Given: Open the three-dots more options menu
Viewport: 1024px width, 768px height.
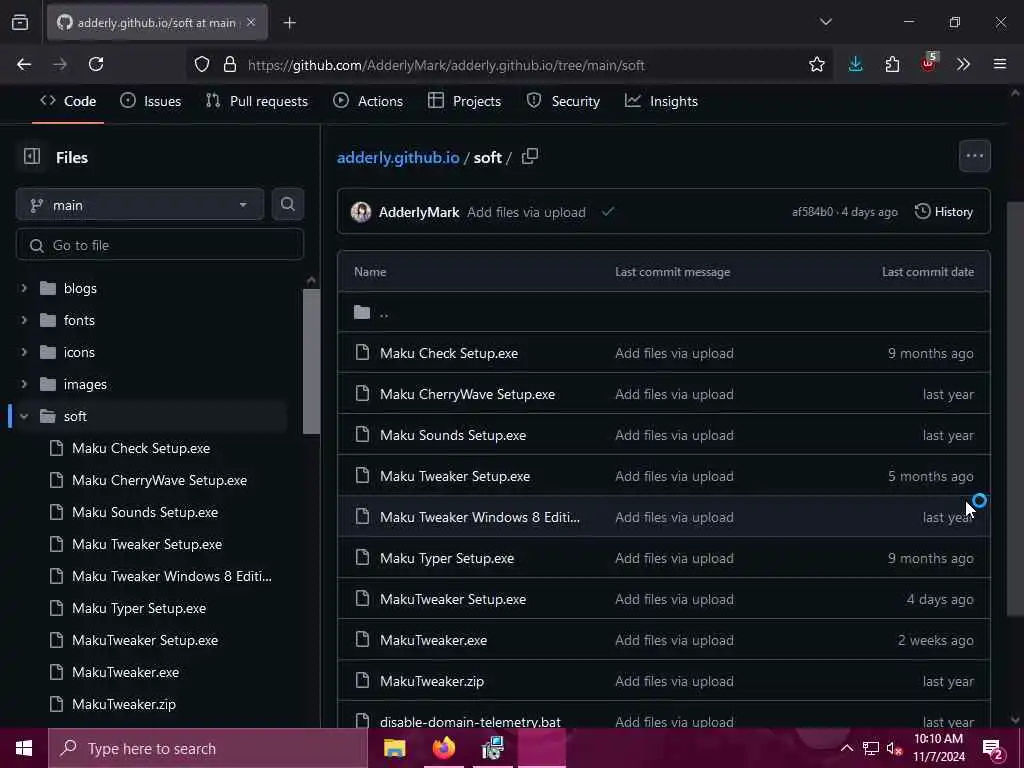Looking at the screenshot, I should click(974, 156).
